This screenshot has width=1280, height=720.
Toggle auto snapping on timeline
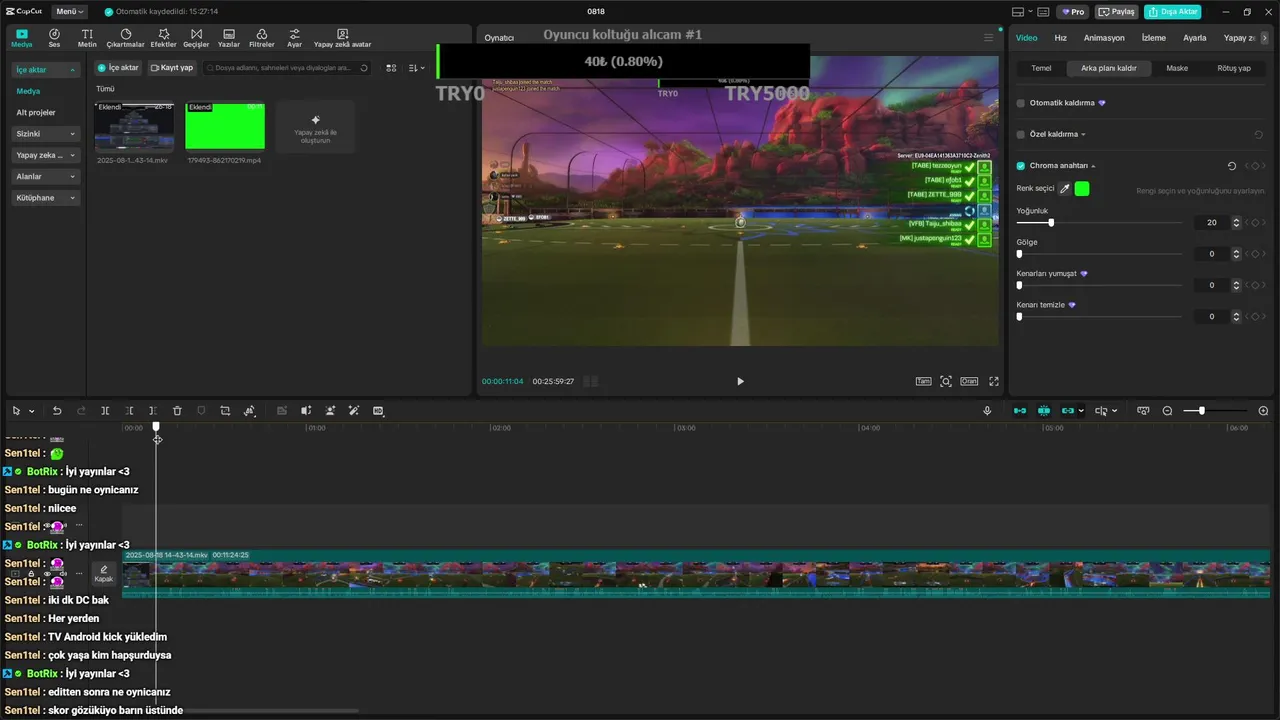pos(1044,411)
